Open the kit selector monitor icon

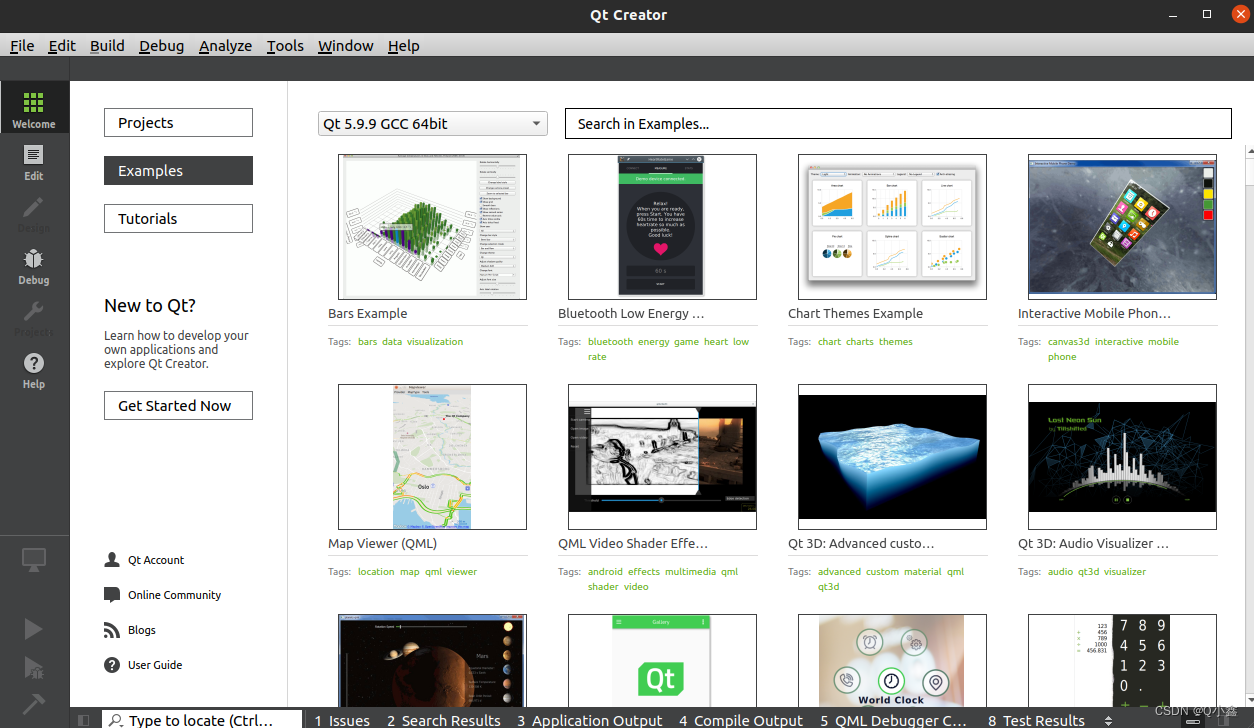(x=33, y=560)
